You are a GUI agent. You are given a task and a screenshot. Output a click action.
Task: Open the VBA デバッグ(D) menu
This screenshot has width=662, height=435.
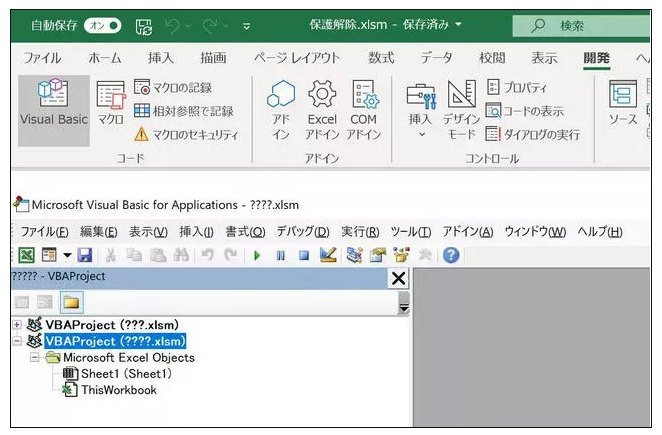[x=303, y=232]
